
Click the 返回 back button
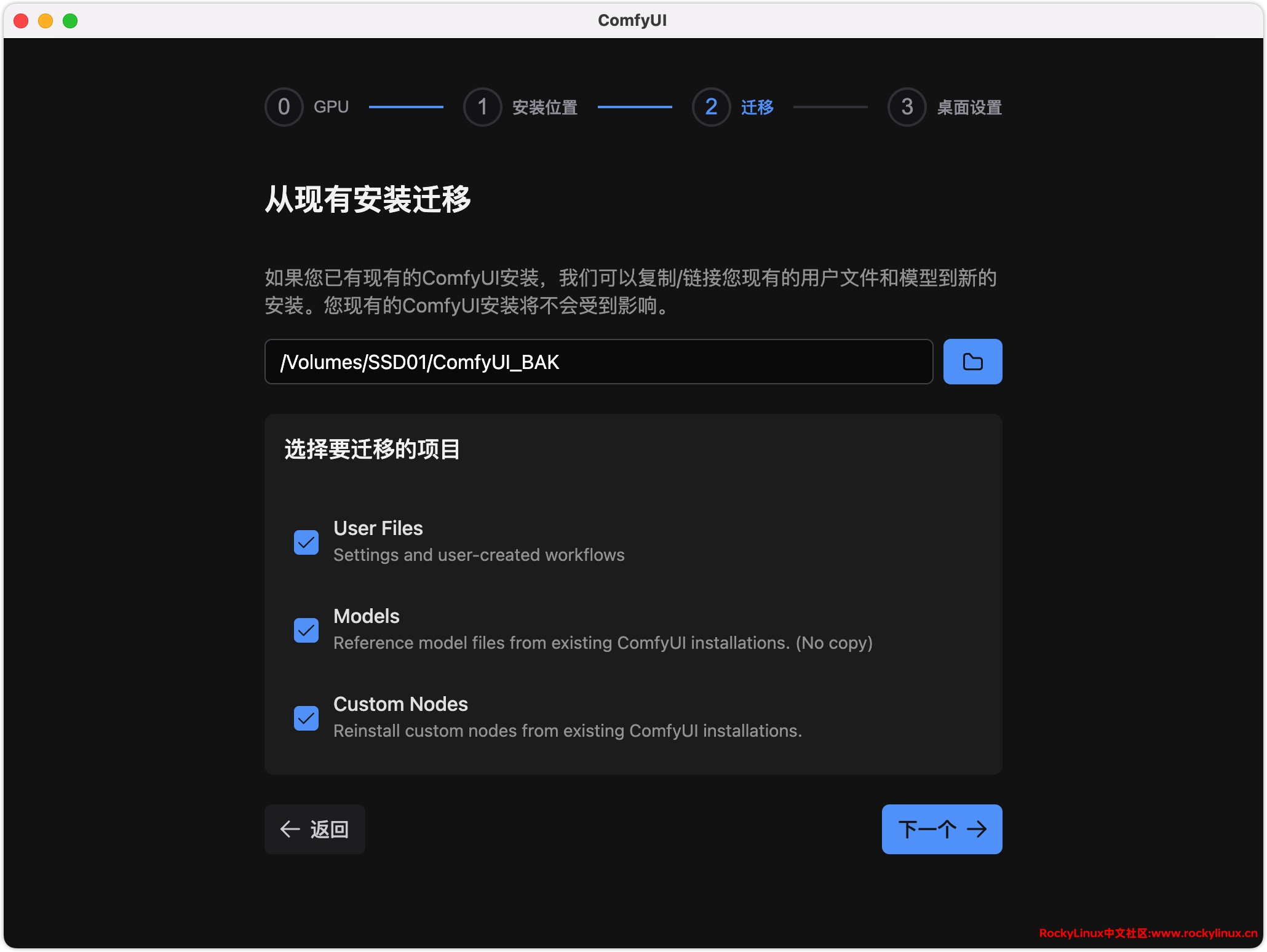pyautogui.click(x=315, y=829)
